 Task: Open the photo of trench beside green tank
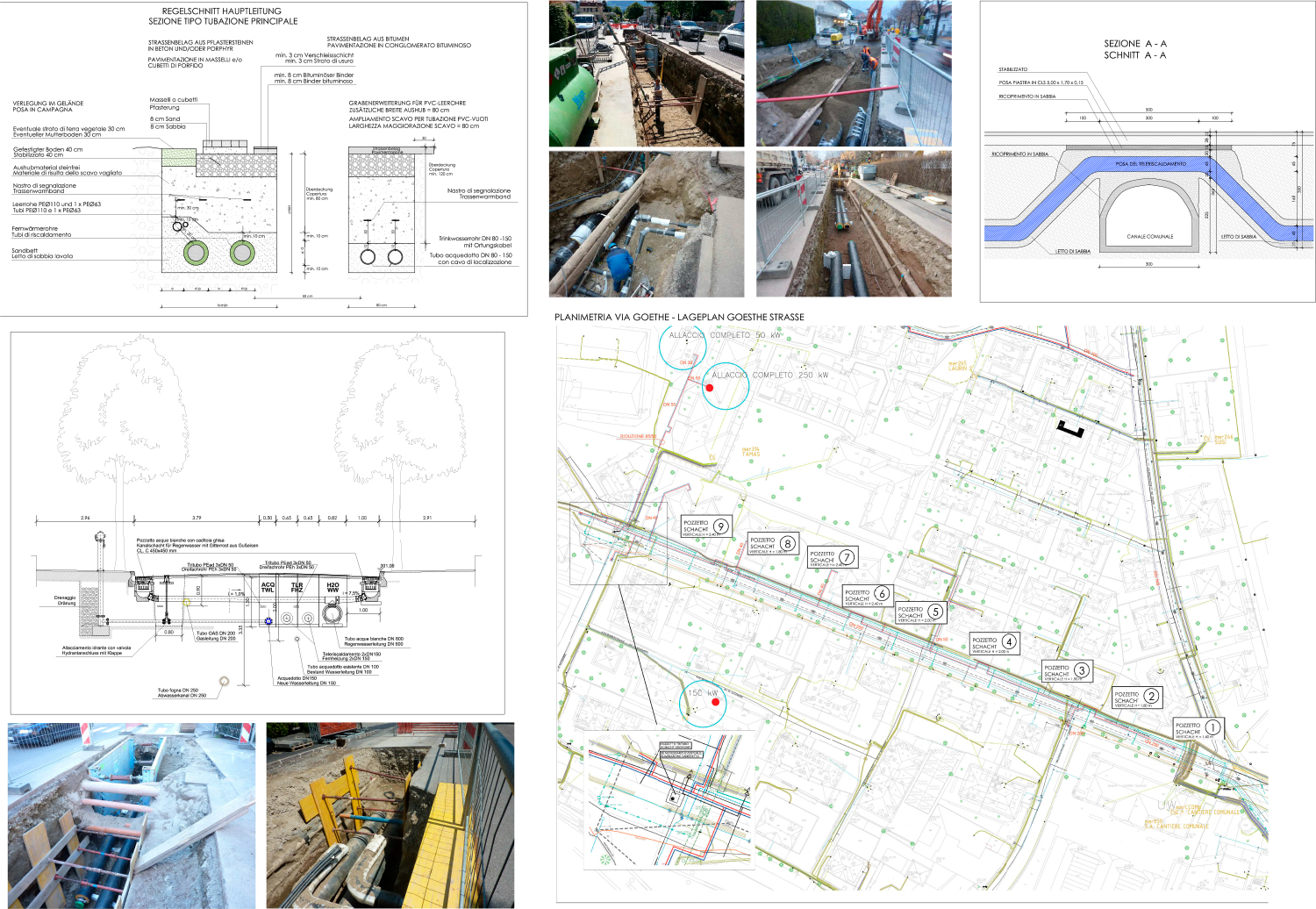pyautogui.click(x=647, y=74)
